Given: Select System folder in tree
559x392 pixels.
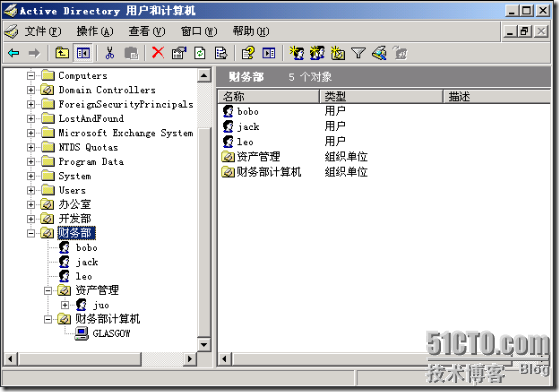Looking at the screenshot, I should coord(75,176).
